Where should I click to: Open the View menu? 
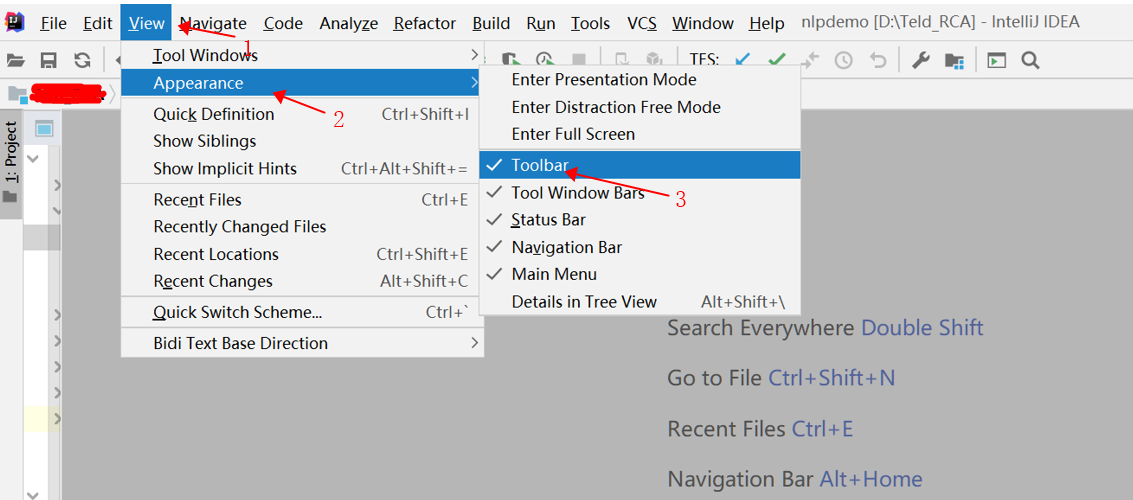[x=147, y=24]
